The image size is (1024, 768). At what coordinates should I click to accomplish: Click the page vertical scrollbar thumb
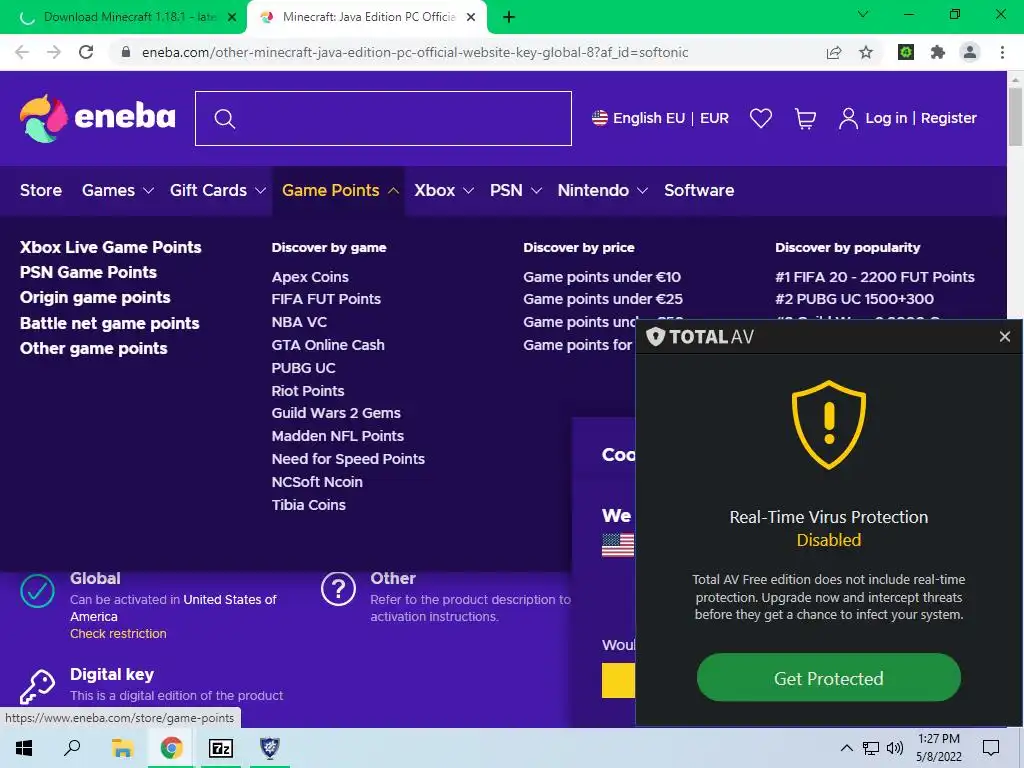1015,116
